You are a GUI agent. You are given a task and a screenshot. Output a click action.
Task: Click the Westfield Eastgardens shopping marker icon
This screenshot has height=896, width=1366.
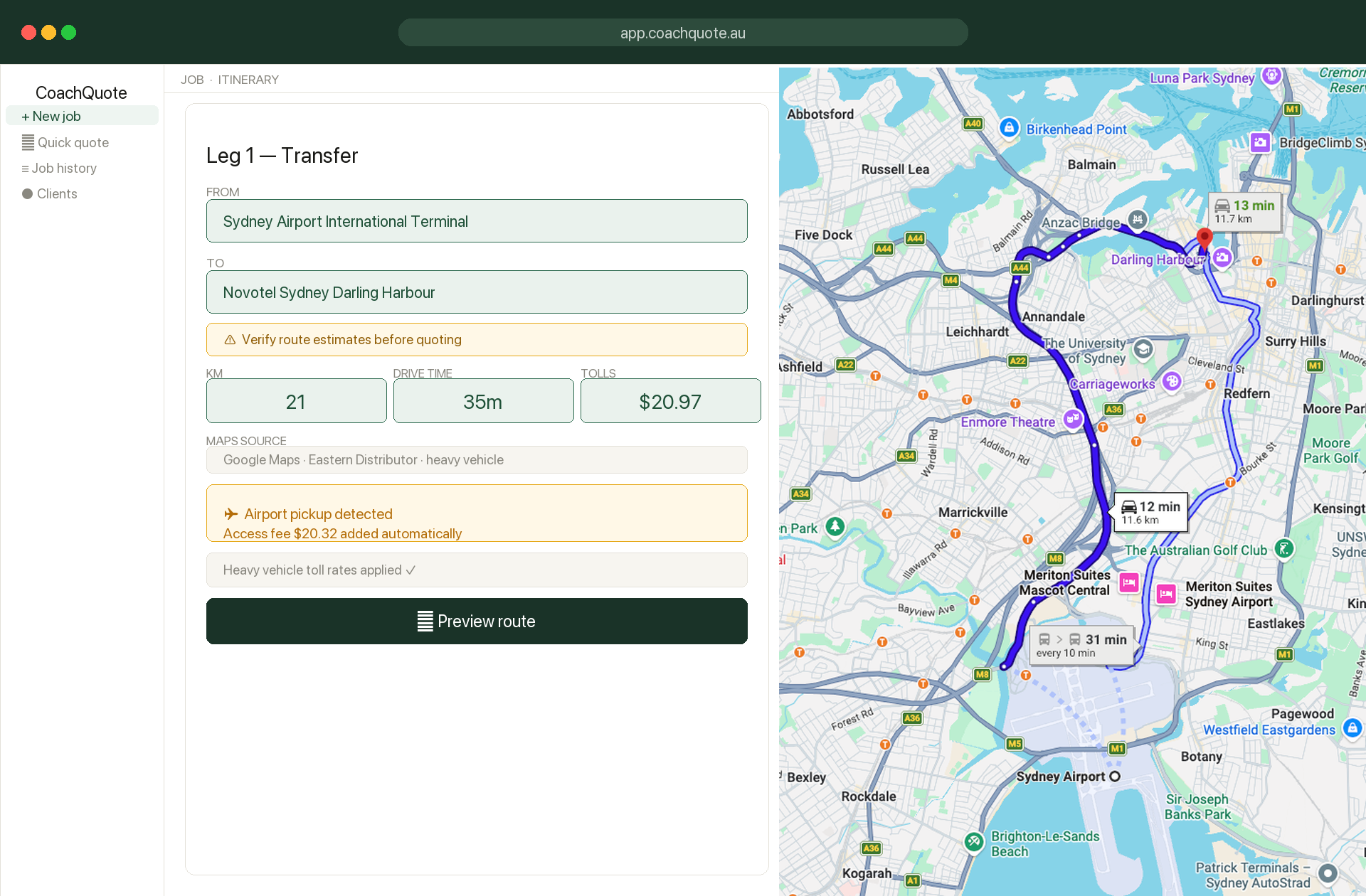(x=1352, y=727)
